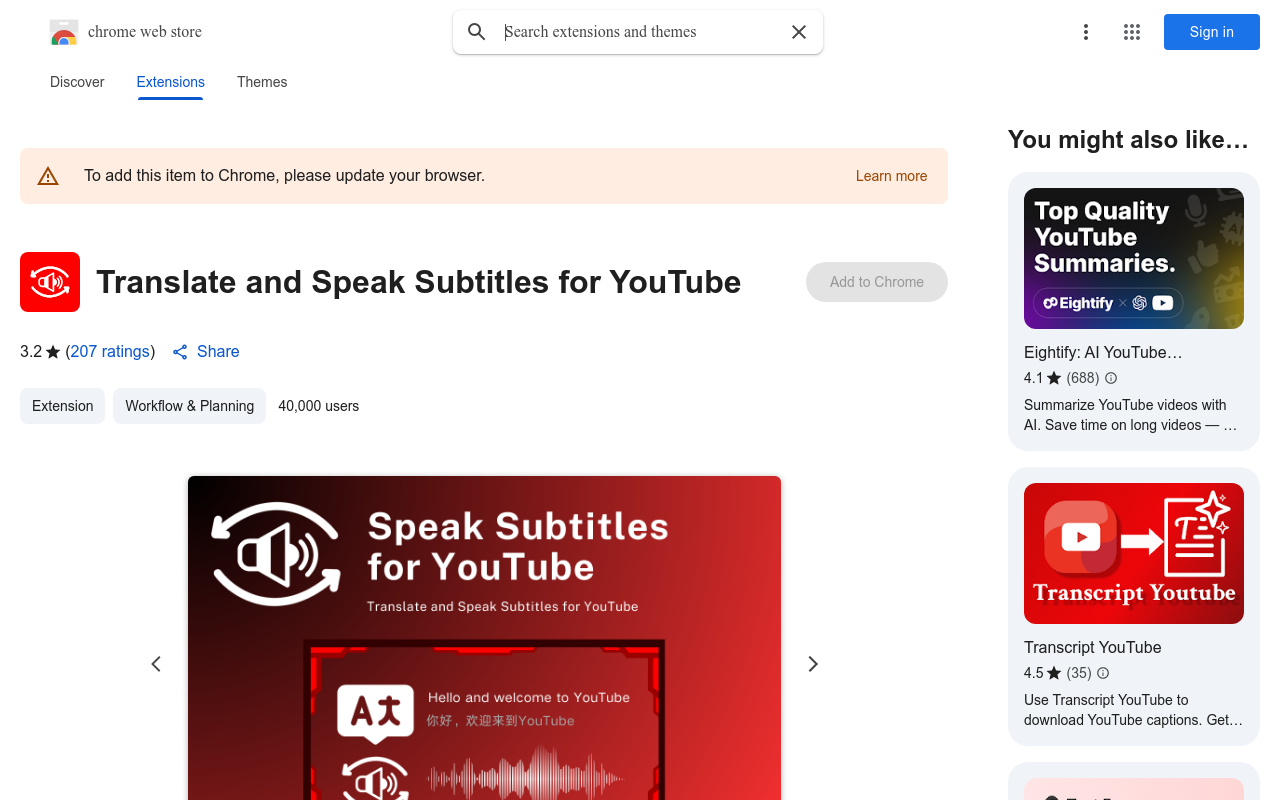The height and width of the screenshot is (800, 1280).
Task: Open the 207 ratings link
Action: click(x=110, y=352)
